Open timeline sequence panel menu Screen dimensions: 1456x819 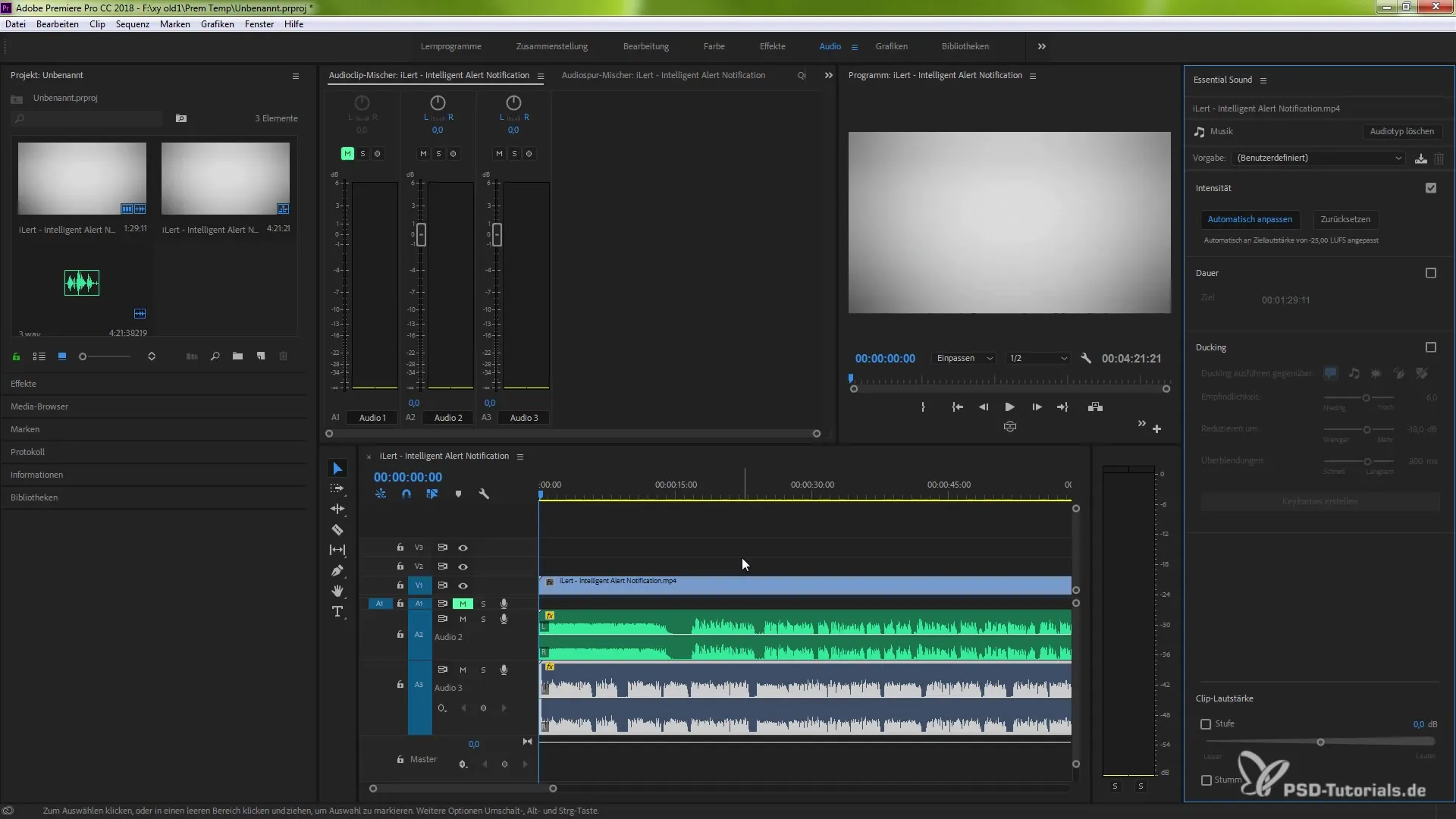click(520, 457)
